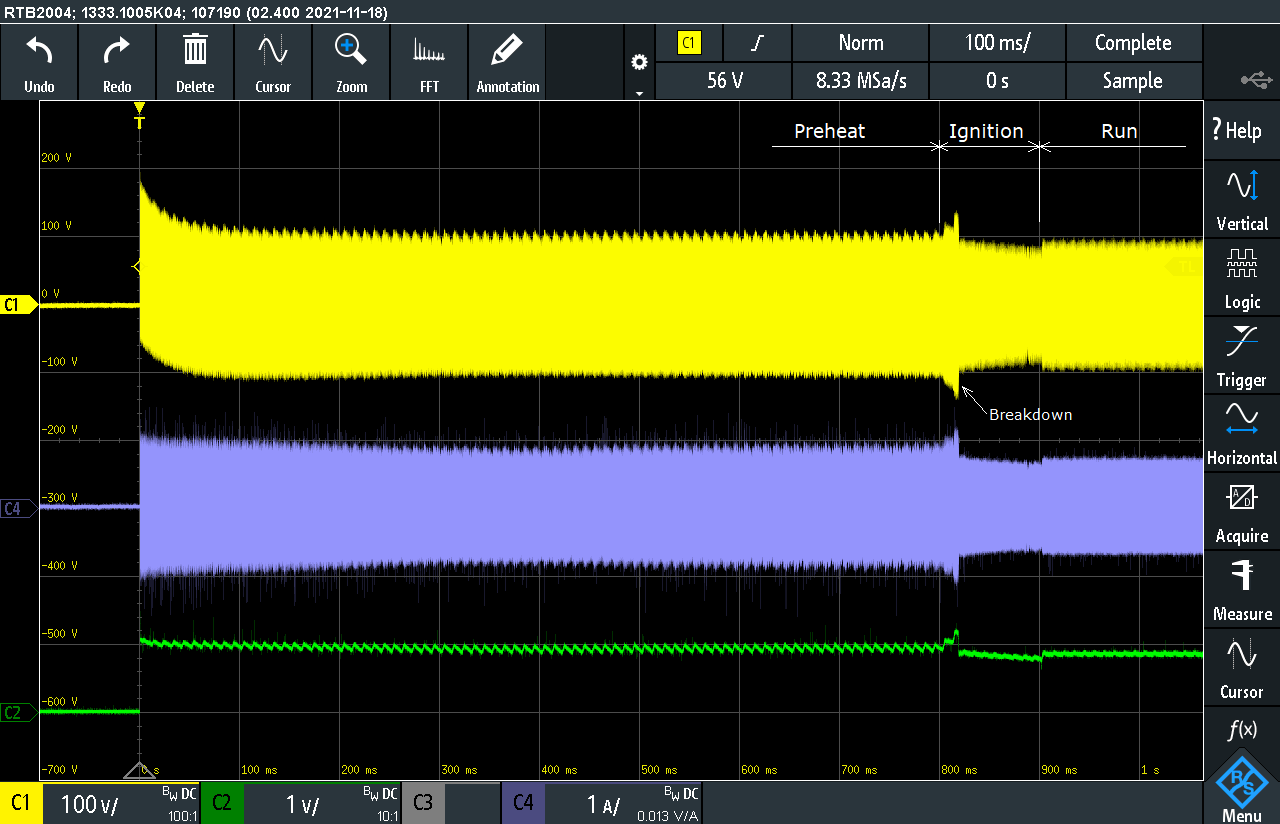Select the Cursor measurement tool
Viewport: 1280px width, 824px height.
pyautogui.click(x=273, y=62)
